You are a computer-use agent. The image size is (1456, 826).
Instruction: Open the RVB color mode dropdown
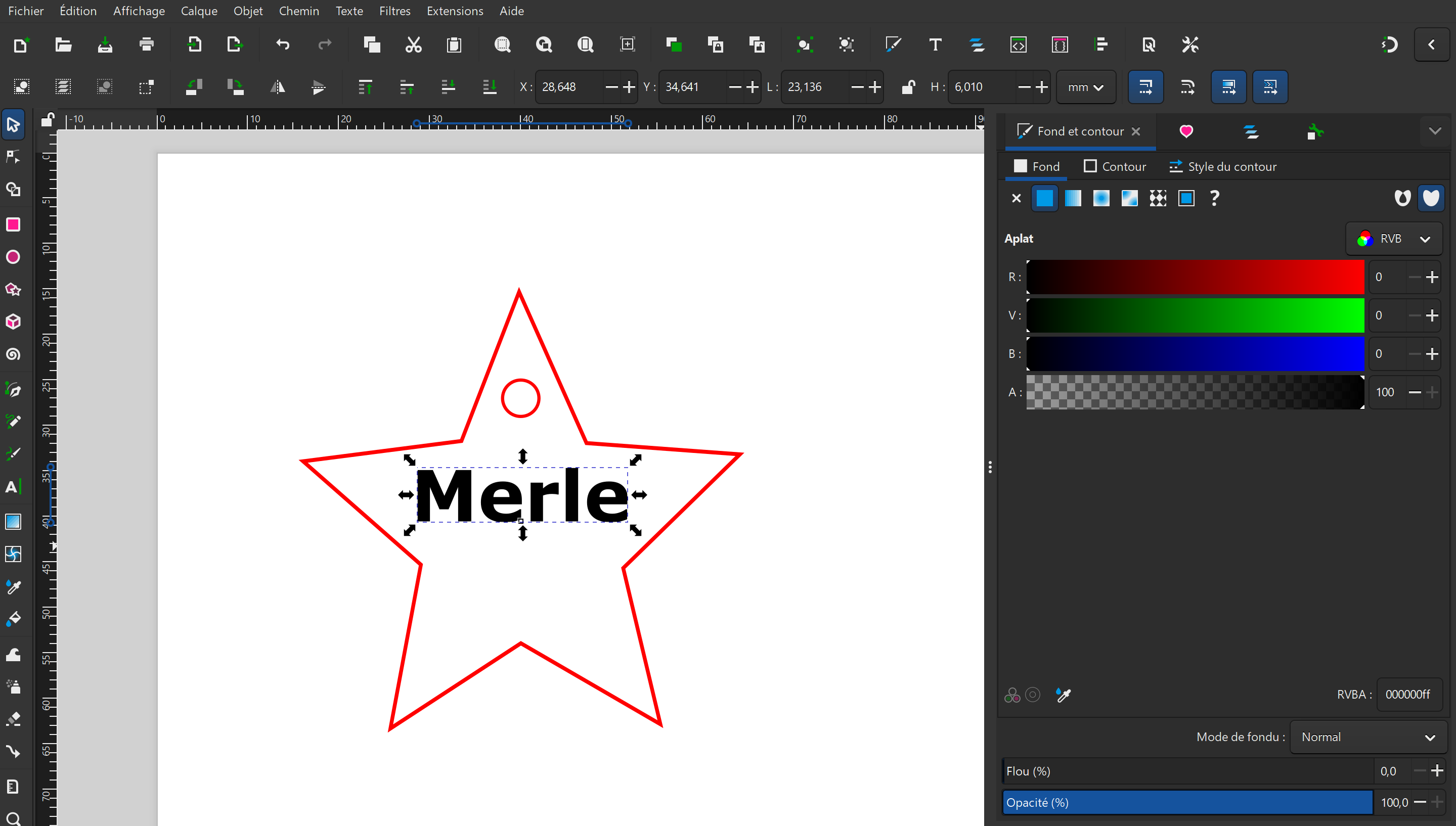click(x=1394, y=239)
